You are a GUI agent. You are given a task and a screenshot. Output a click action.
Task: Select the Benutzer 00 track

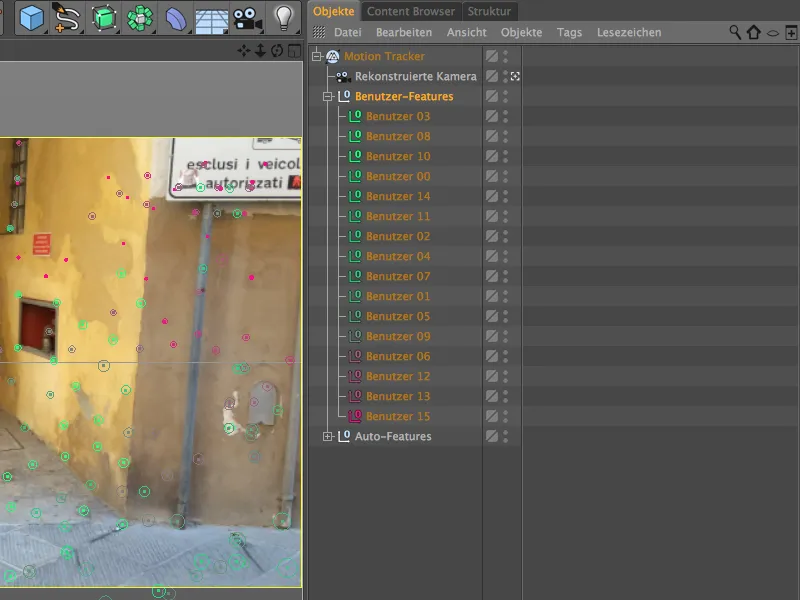(x=398, y=177)
